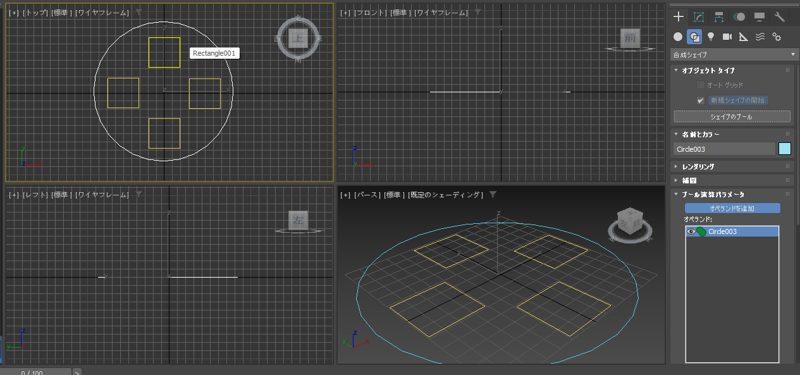
Task: Click the filter icon in the Front viewport header
Action: [478, 12]
